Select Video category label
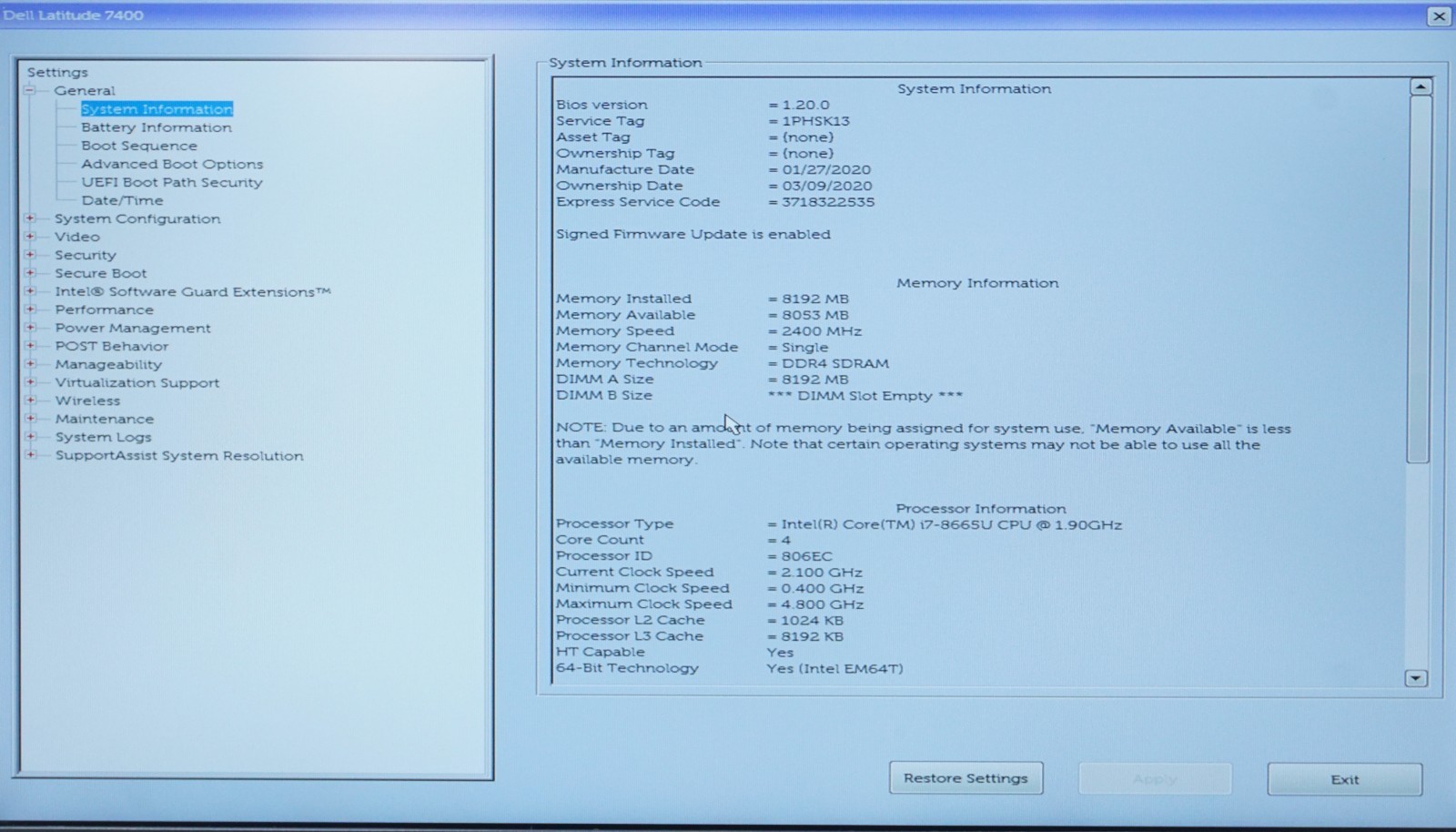 coord(77,237)
